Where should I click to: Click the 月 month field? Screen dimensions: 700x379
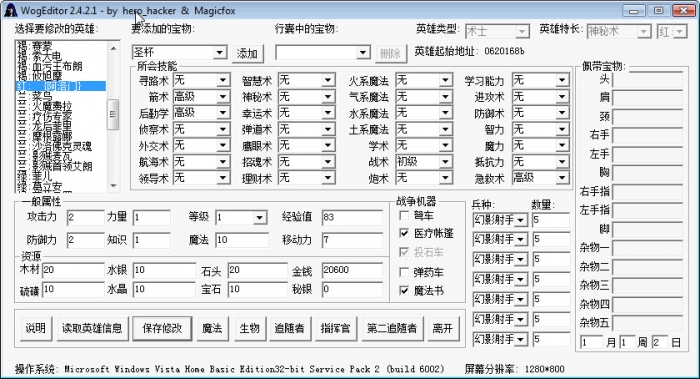[592, 343]
